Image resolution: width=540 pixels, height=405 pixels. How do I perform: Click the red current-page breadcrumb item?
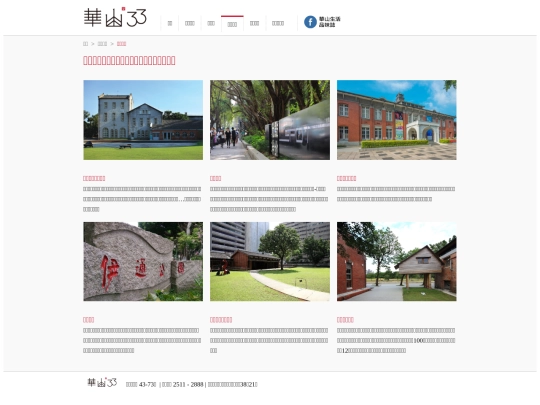coord(122,44)
